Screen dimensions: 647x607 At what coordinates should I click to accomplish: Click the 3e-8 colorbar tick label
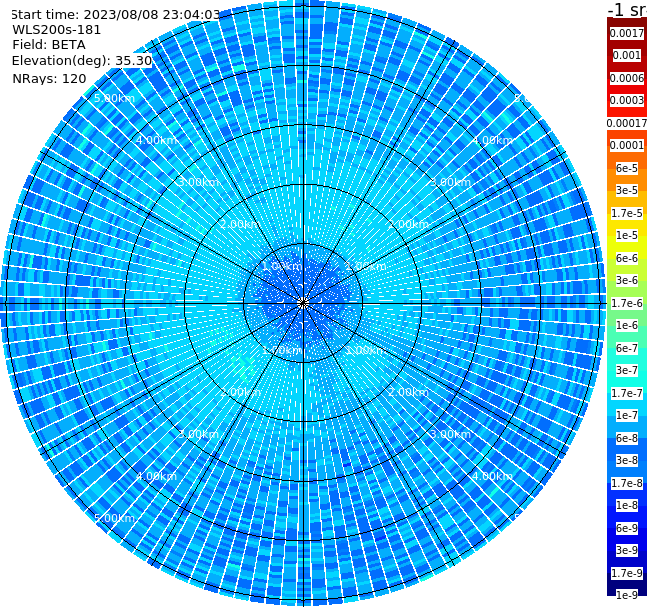pyautogui.click(x=627, y=460)
